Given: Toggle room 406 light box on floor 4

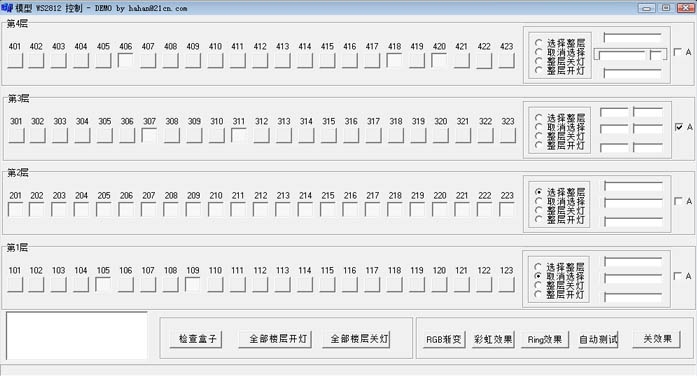Looking at the screenshot, I should tap(126, 60).
